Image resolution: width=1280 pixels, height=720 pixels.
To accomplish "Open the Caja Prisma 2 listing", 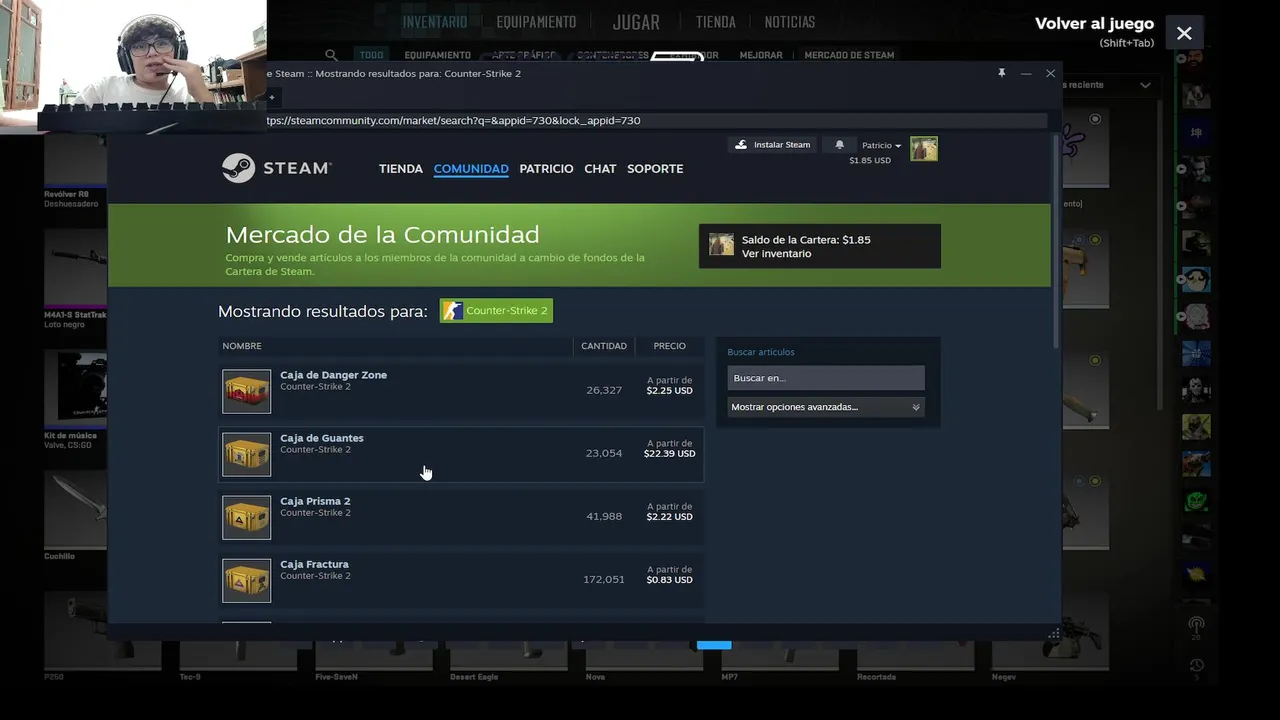I will pos(461,517).
